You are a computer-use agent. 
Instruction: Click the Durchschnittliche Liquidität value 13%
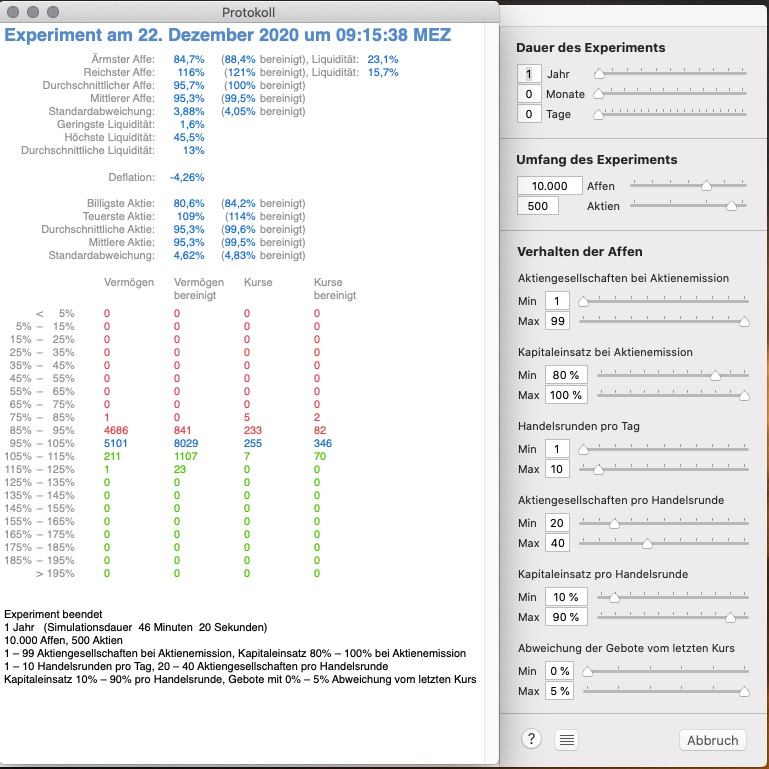pos(193,151)
